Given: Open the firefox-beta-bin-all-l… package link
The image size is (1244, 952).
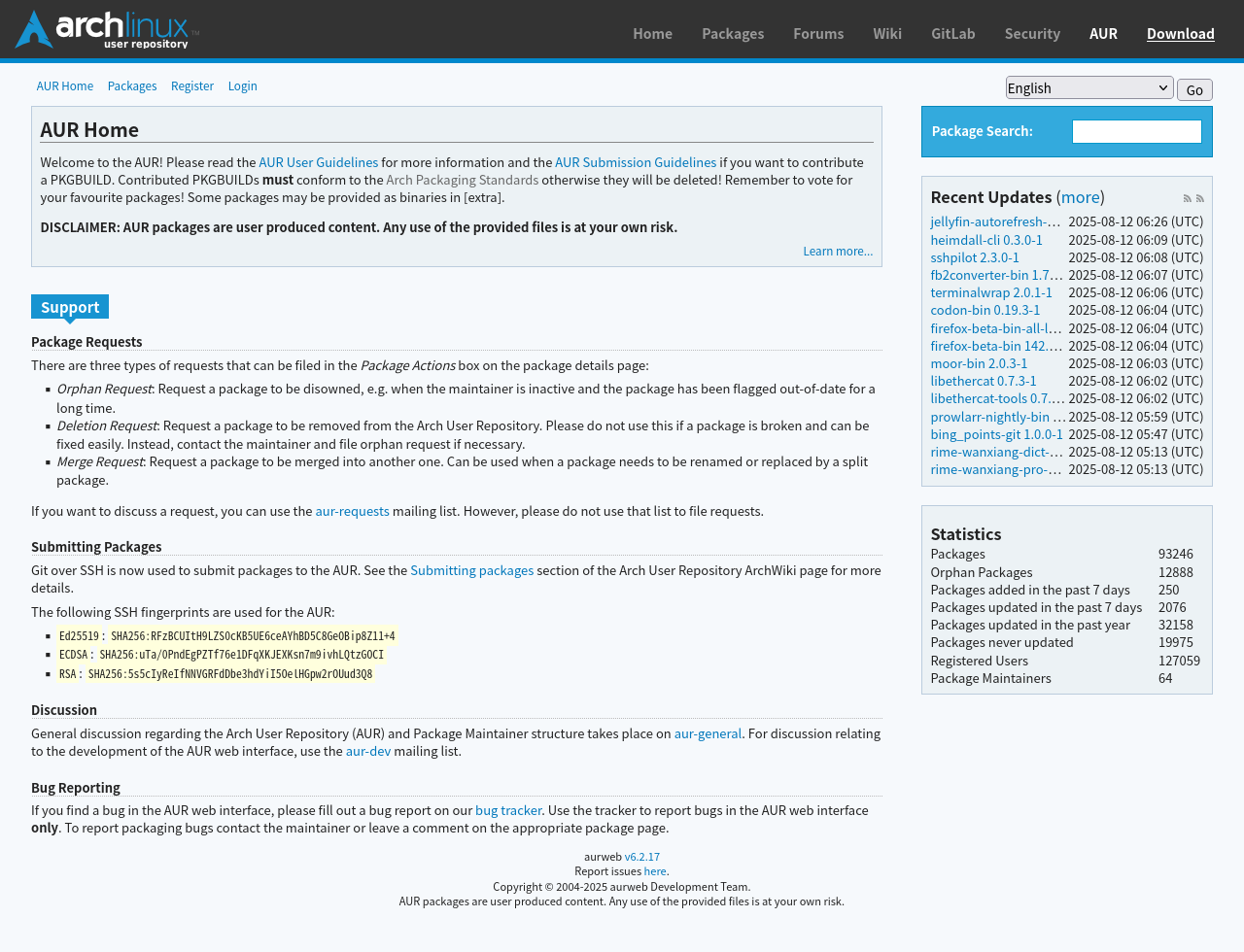Looking at the screenshot, I should click(996, 328).
